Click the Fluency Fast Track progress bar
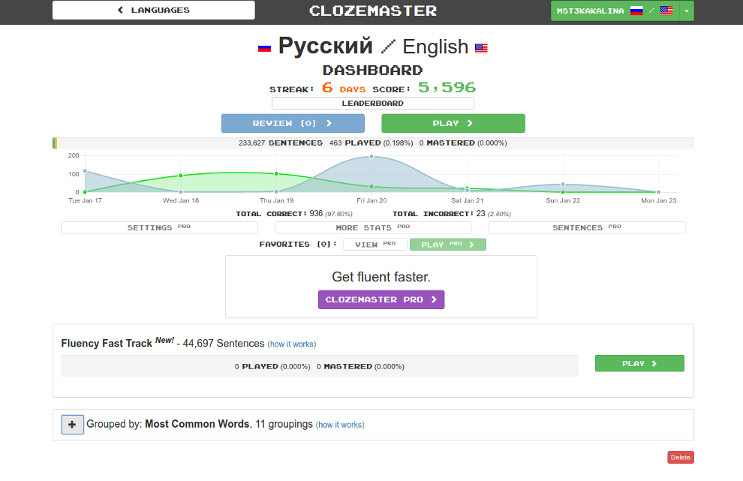Image resolution: width=743 pixels, height=481 pixels. [319, 366]
